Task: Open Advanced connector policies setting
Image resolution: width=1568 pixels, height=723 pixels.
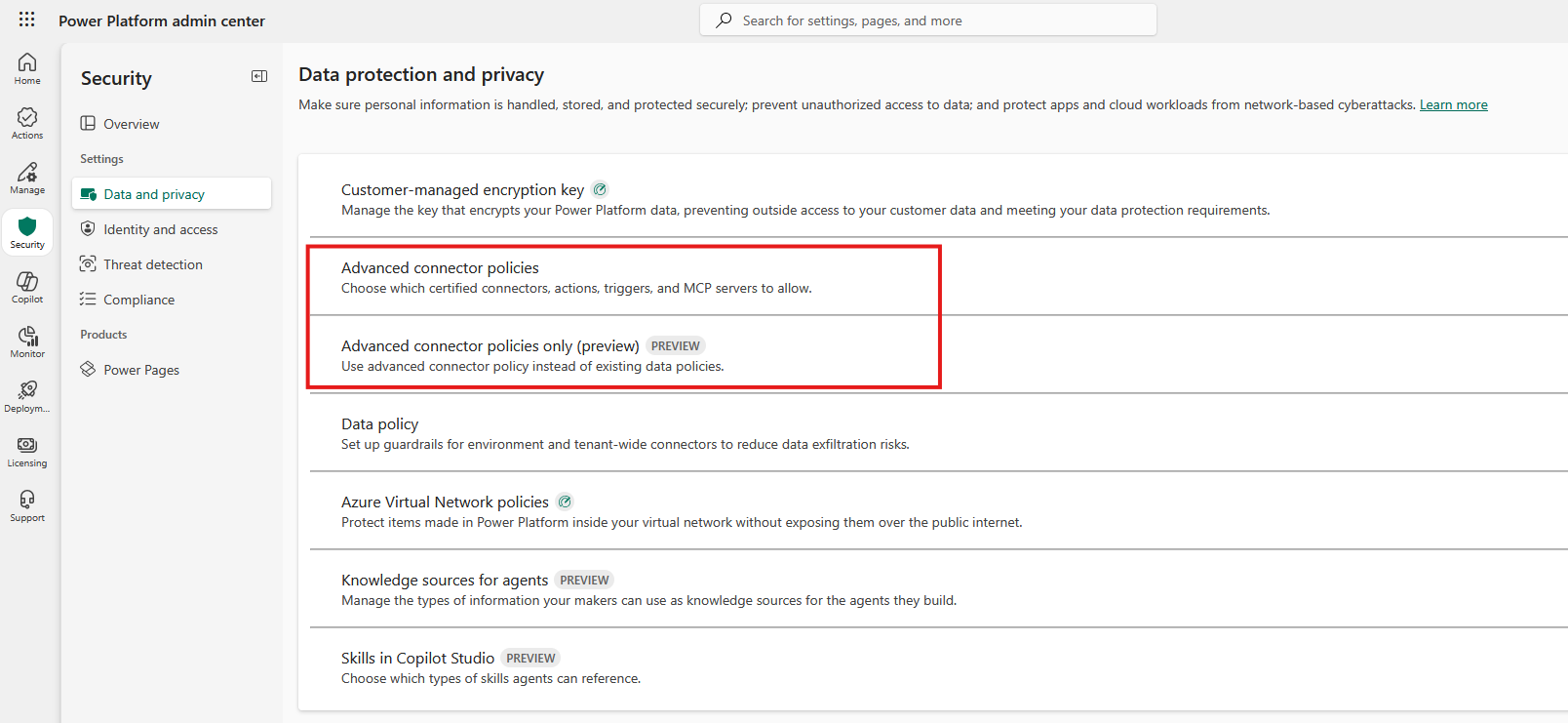Action: [x=440, y=267]
